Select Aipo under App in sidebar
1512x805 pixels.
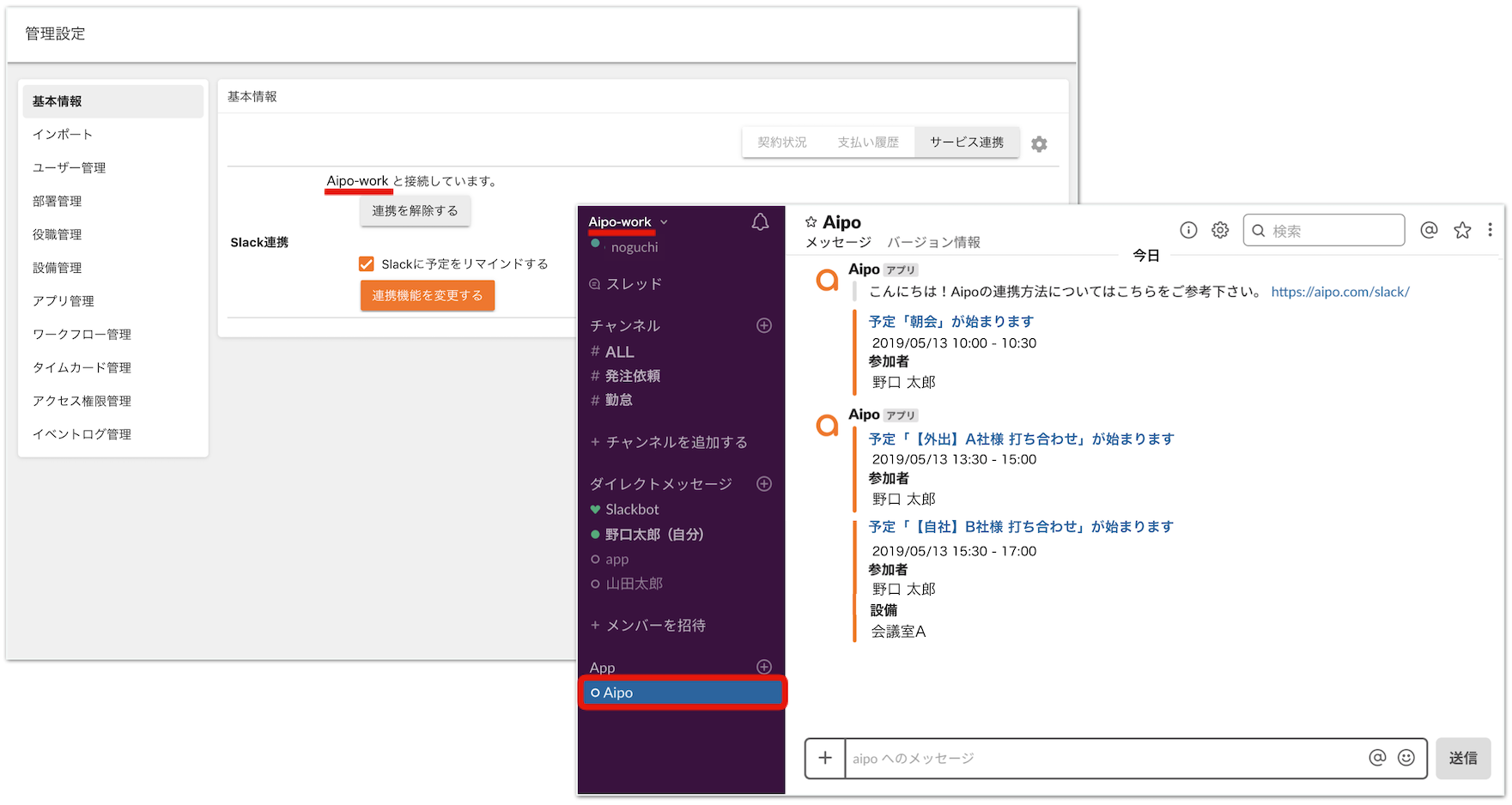pyautogui.click(x=683, y=693)
